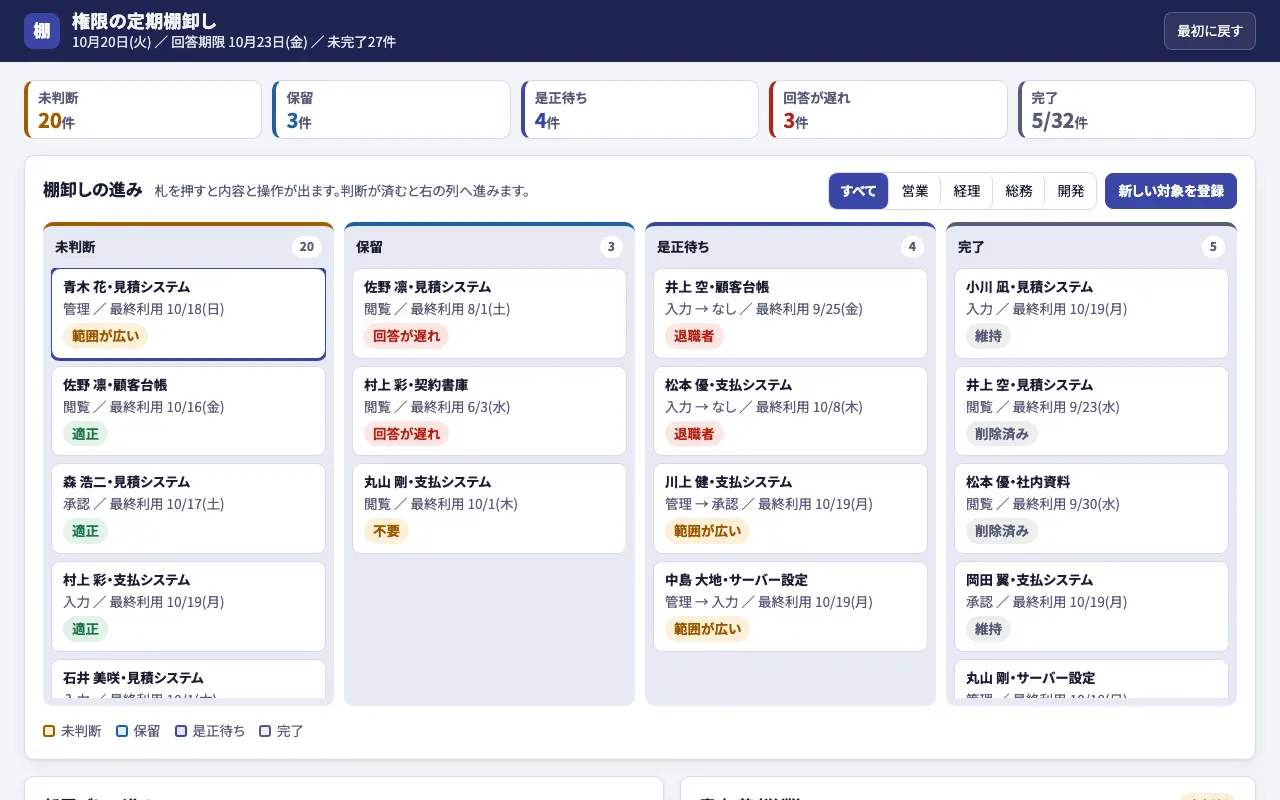
Task: Click the 是正待ち column count badge 4
Action: coord(912,247)
